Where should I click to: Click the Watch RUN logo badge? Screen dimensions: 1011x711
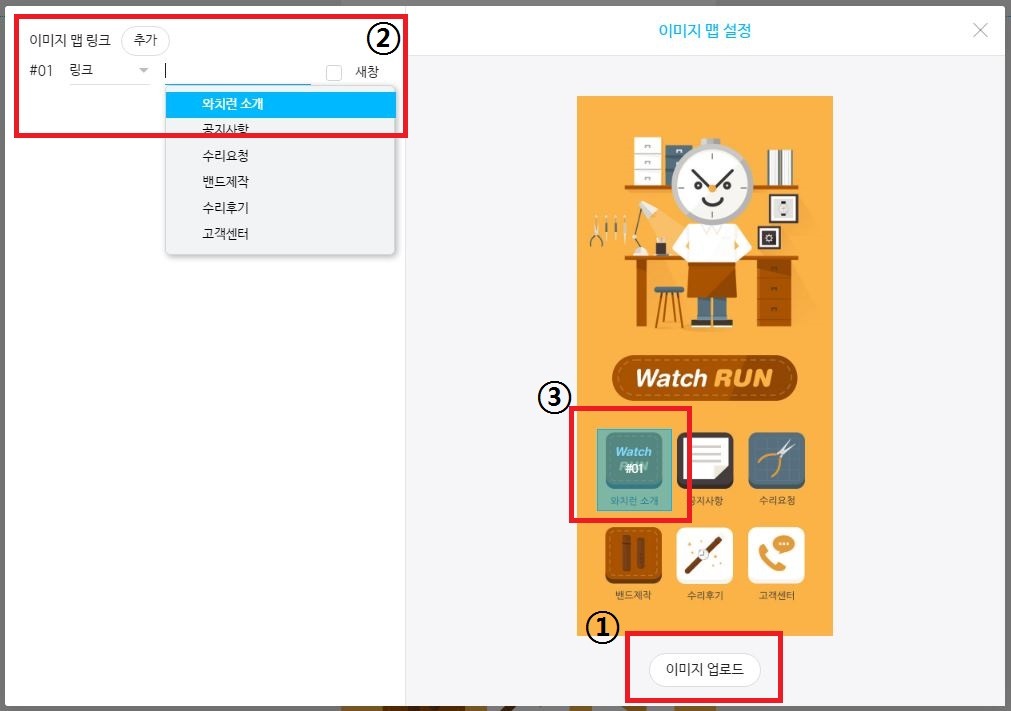pos(704,378)
